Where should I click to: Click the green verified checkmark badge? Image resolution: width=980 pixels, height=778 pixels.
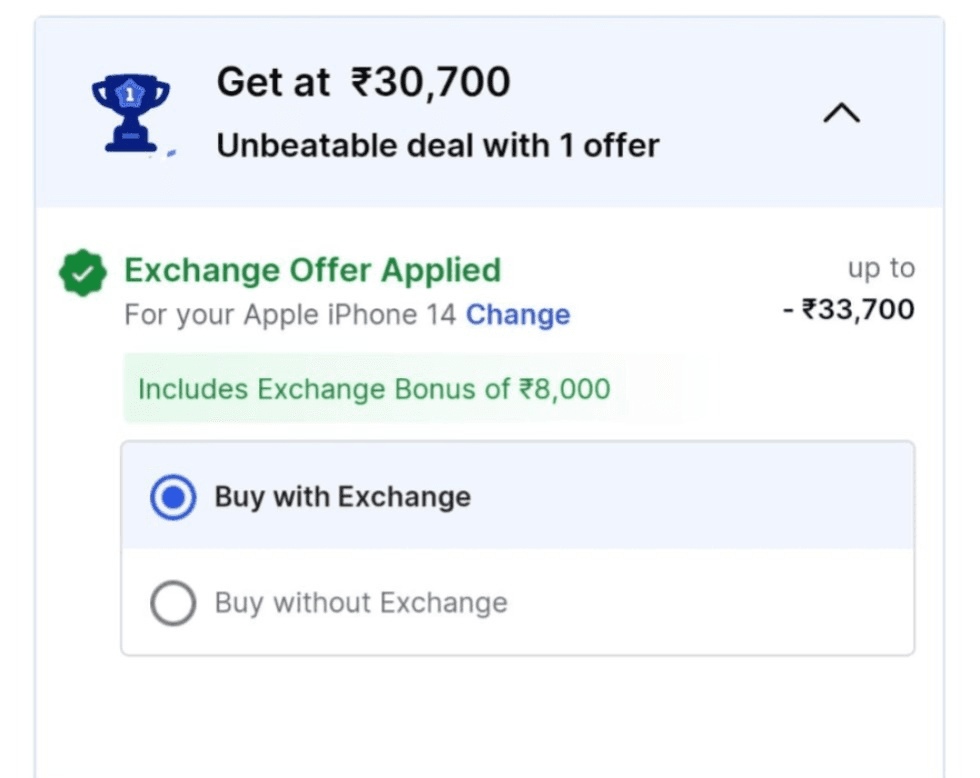tap(82, 273)
